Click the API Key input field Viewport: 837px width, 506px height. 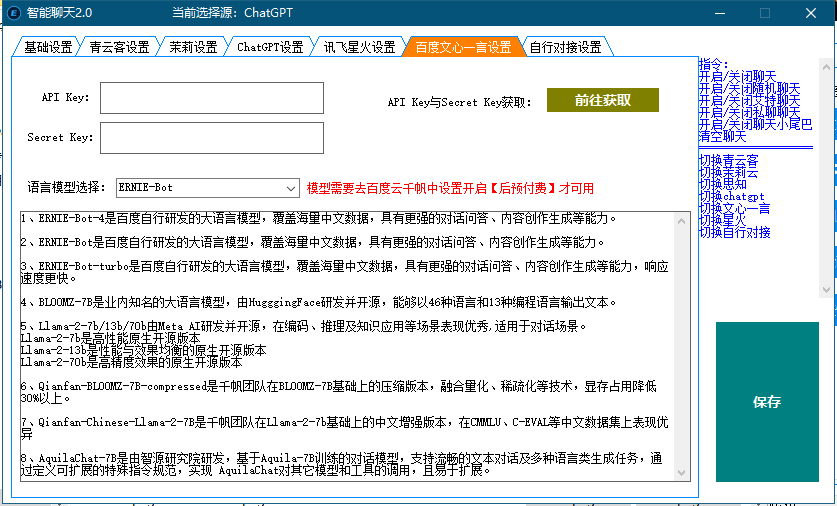coord(212,98)
